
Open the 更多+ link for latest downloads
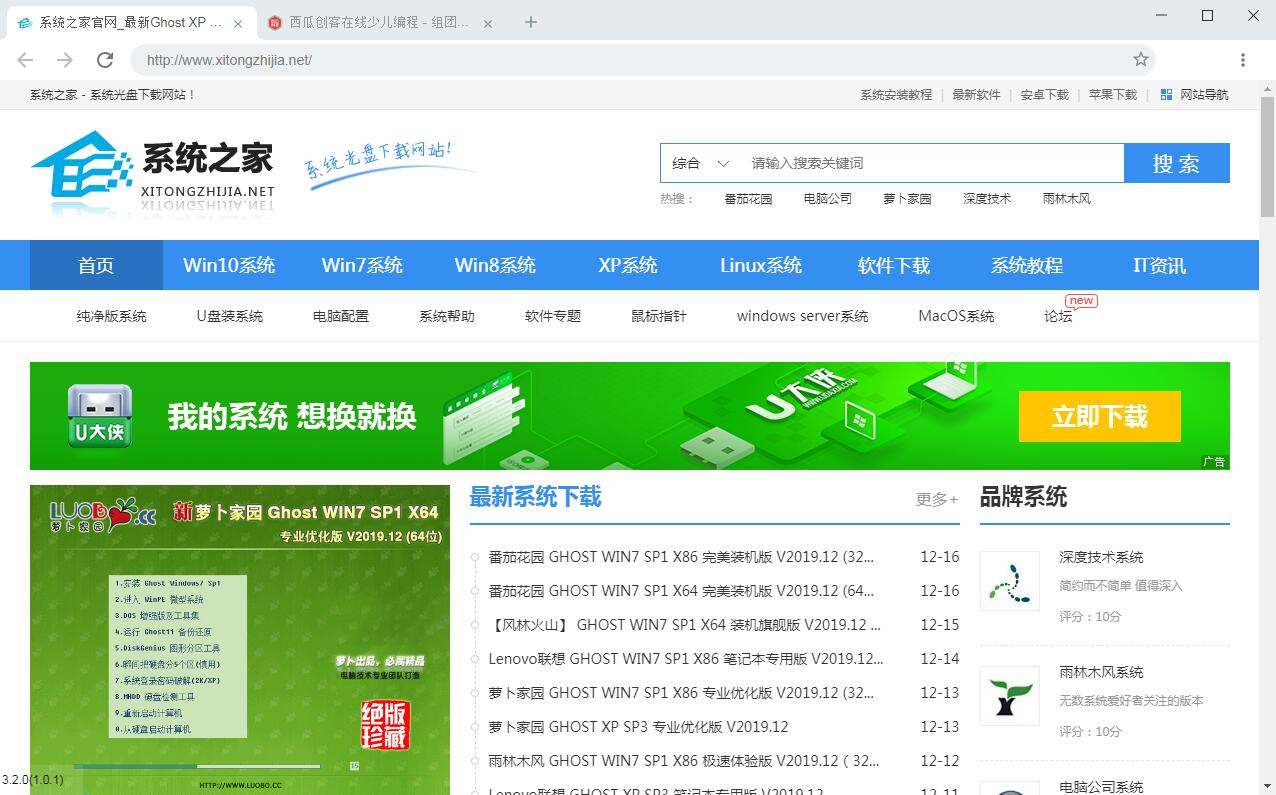(x=936, y=499)
